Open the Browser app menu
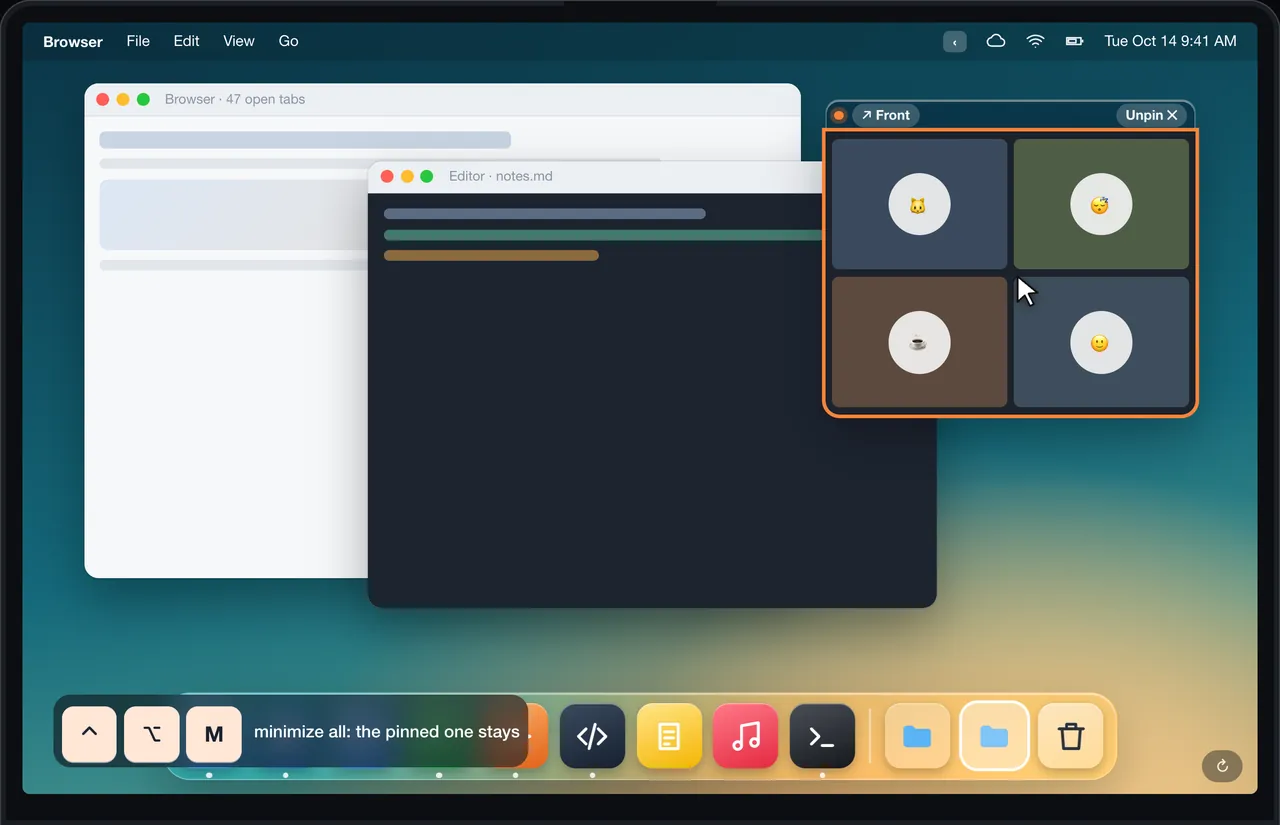The image size is (1280, 825). 73,41
